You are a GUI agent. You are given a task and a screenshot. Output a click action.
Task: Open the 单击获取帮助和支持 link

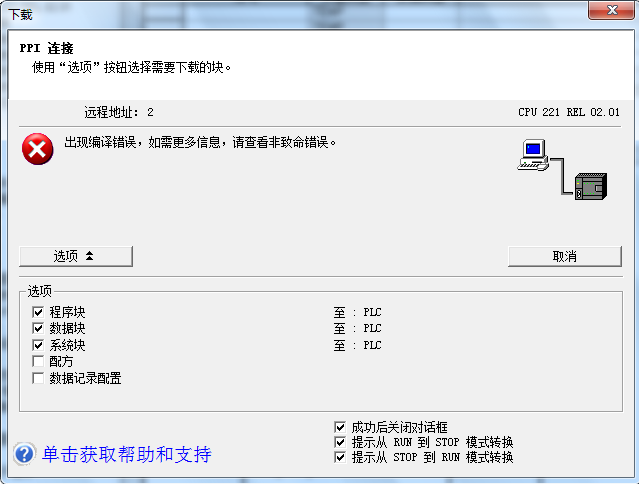(x=126, y=455)
